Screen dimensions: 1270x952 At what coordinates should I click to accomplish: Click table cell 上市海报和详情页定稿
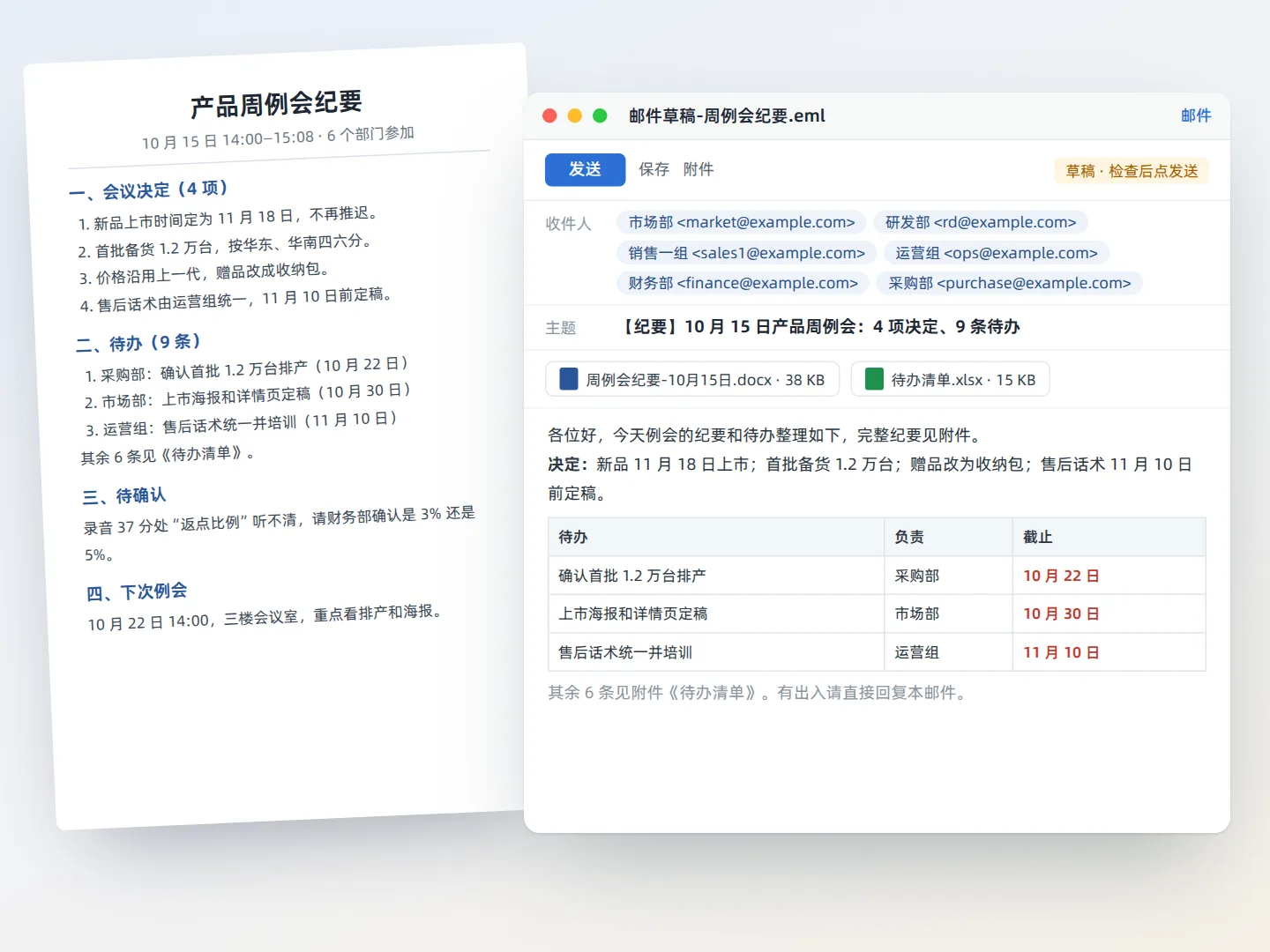[x=716, y=614]
